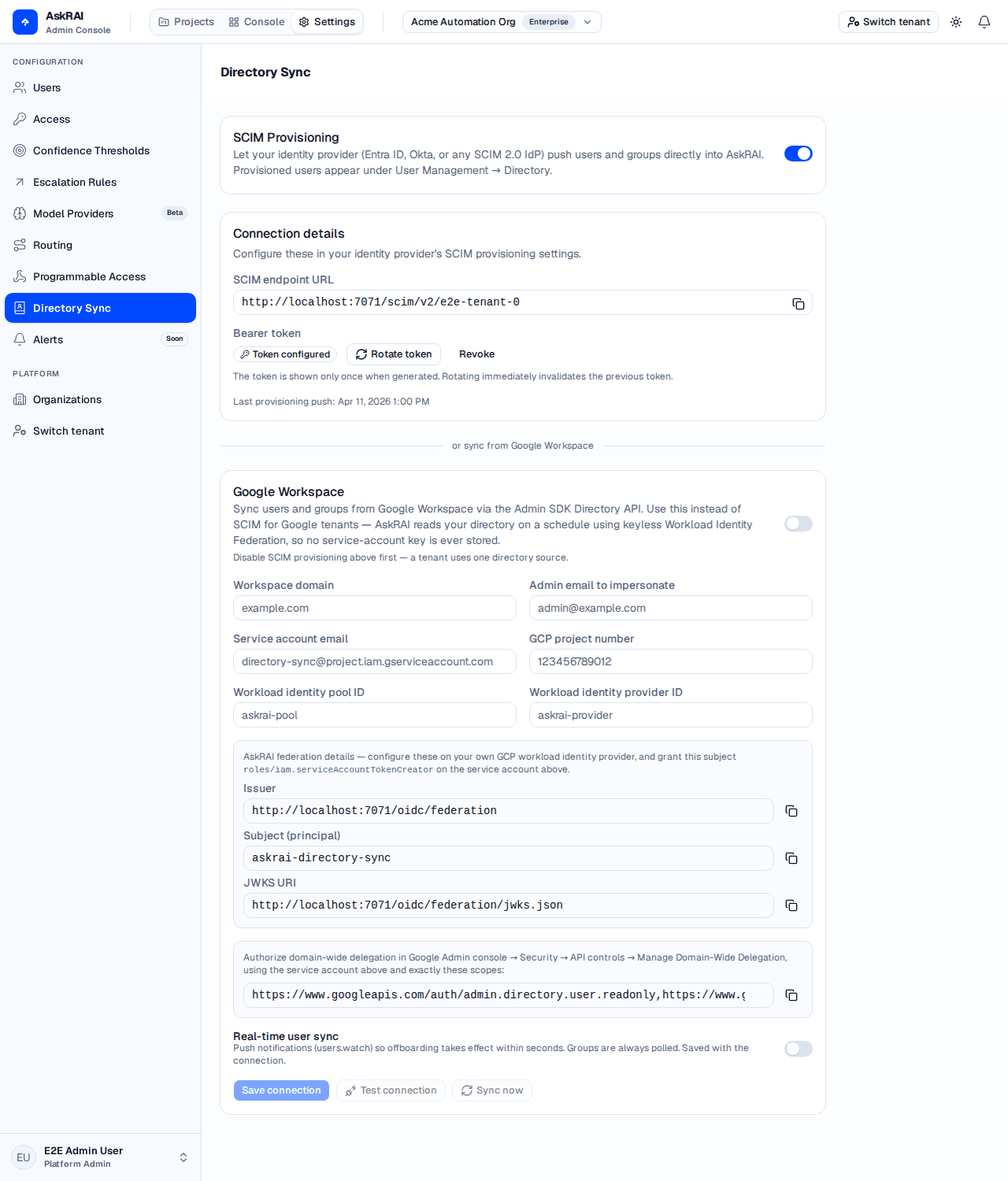Click the Rotate token button
Screen dimensions: 1008x1181
(394, 354)
